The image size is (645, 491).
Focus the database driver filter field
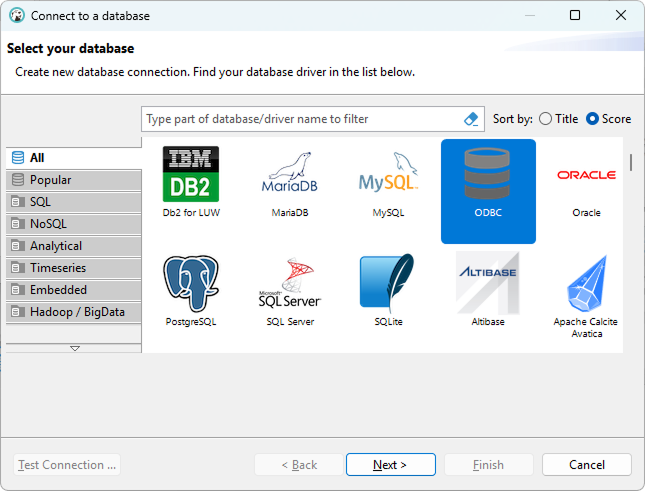click(x=300, y=119)
